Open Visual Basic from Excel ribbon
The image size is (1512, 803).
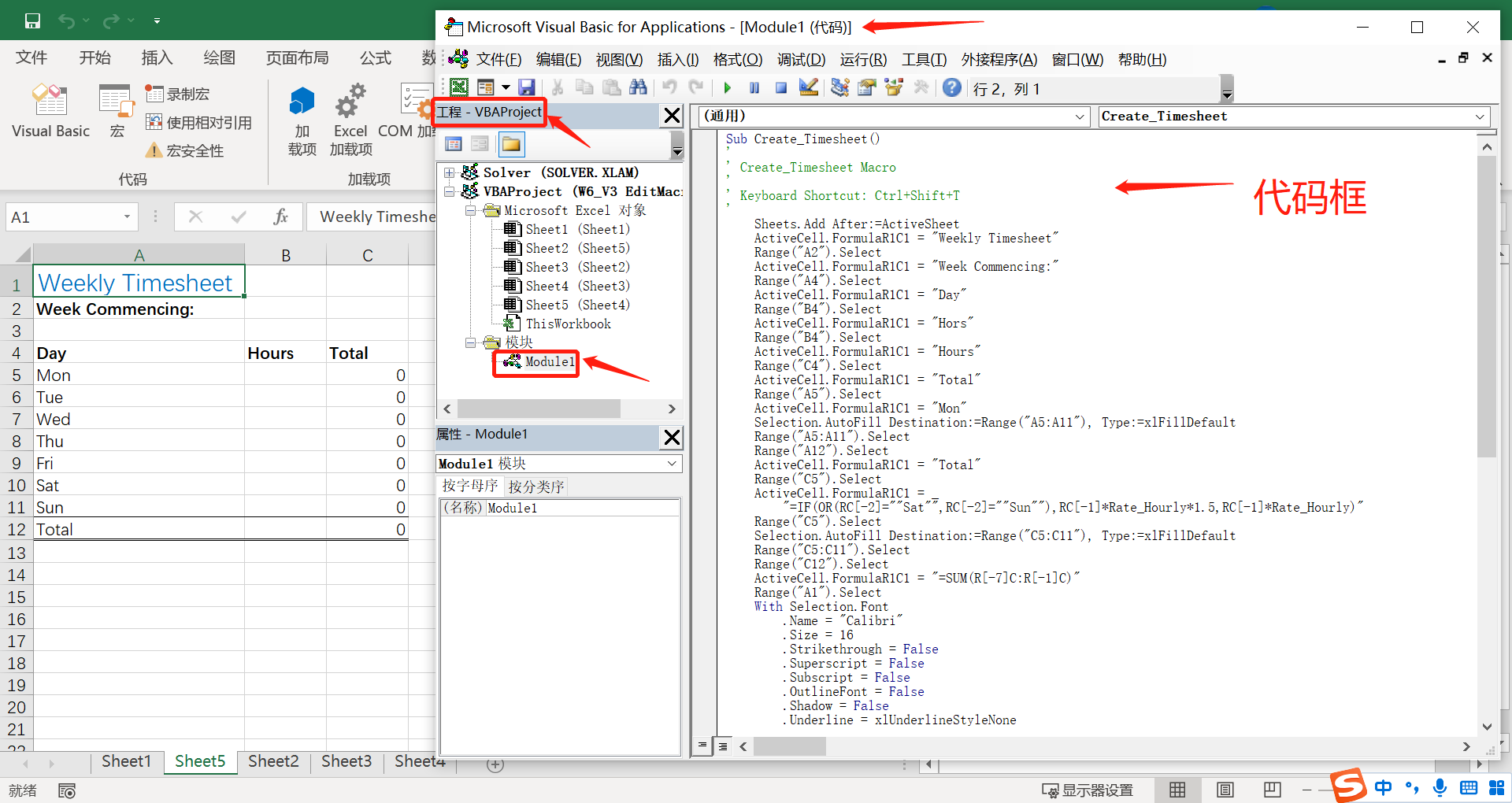pyautogui.click(x=50, y=111)
